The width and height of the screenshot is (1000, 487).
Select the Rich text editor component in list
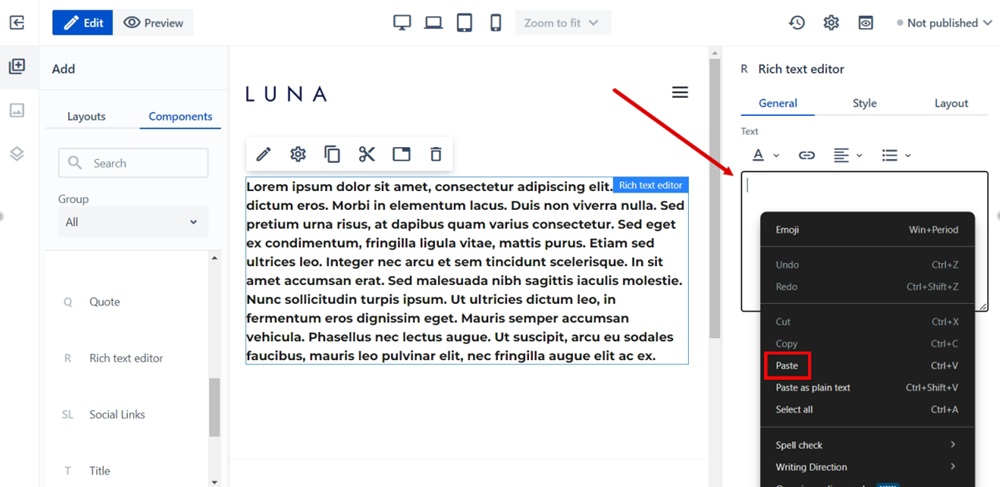pos(127,358)
